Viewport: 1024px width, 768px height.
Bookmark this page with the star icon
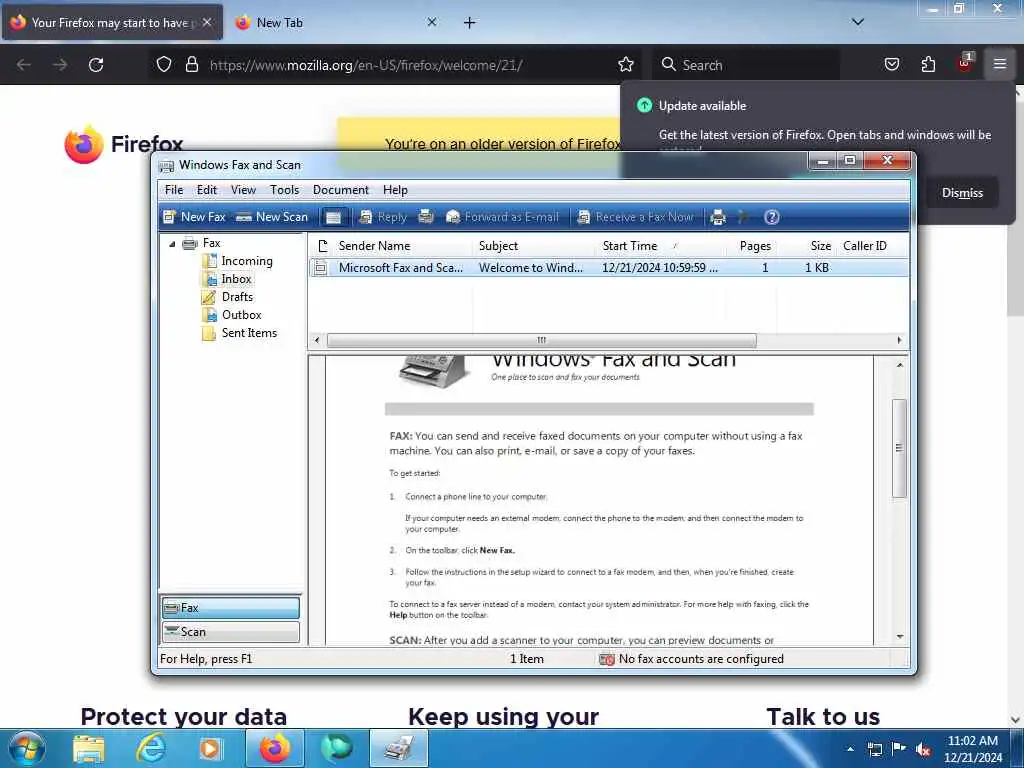point(626,65)
